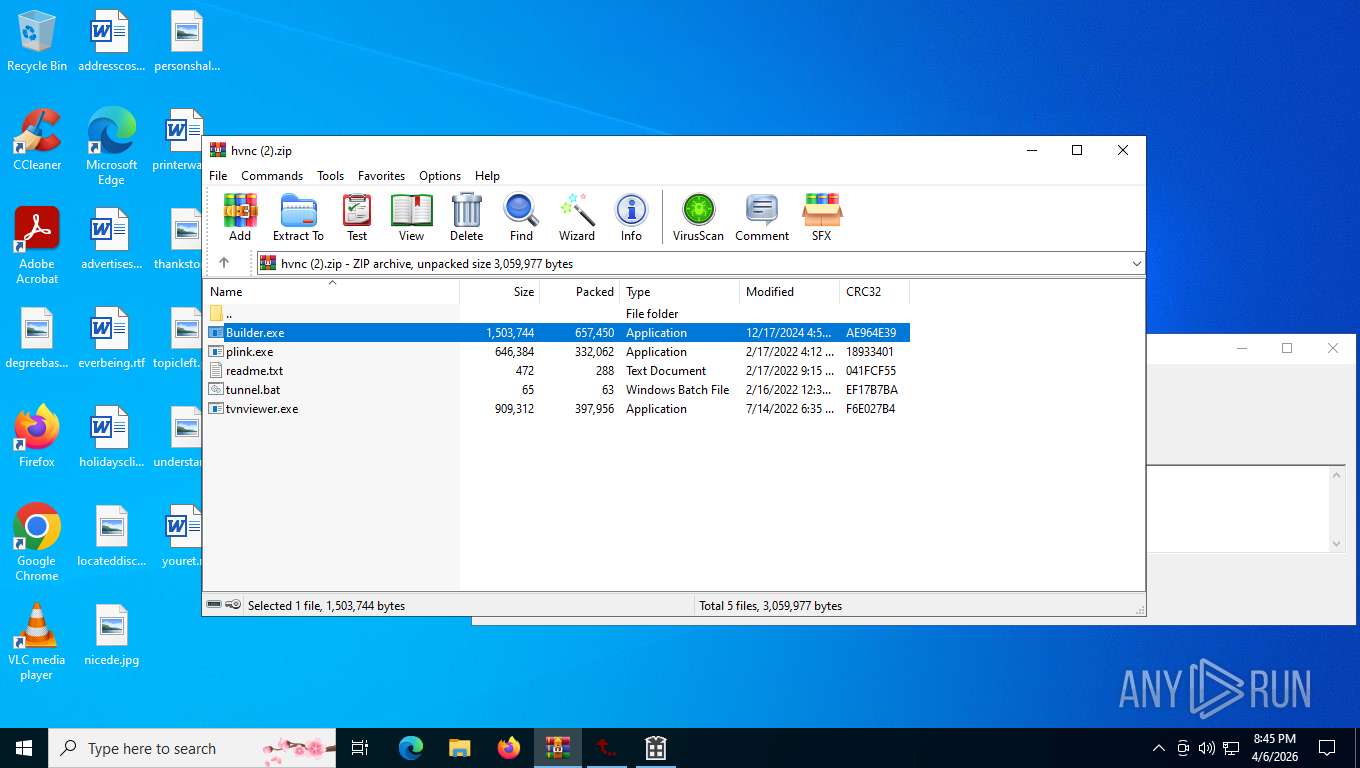Click the Test archive toolbar icon

[357, 217]
